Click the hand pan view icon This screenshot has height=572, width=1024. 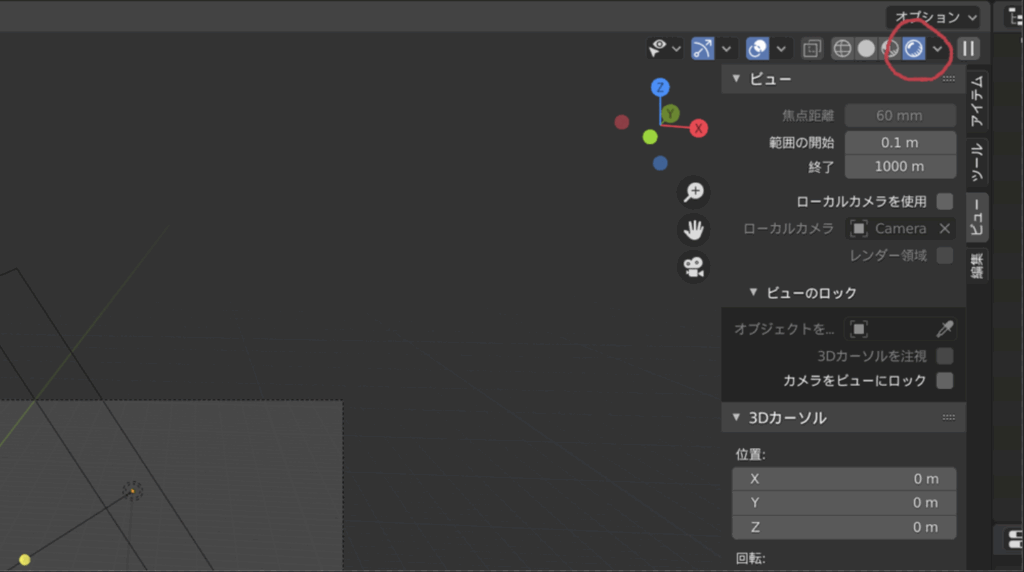[693, 230]
